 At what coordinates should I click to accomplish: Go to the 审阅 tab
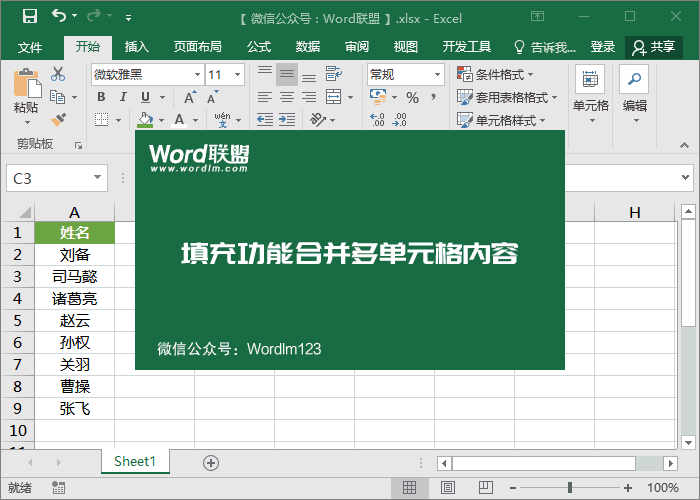pos(357,47)
